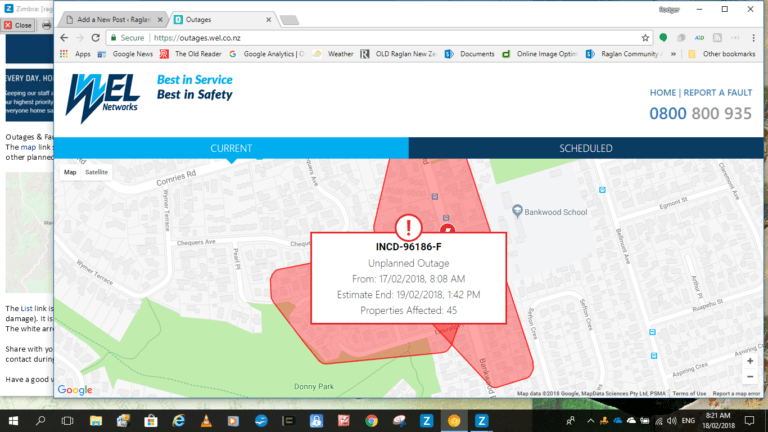This screenshot has height=432, width=768.
Task: Bookmark this page with the star icon
Action: point(645,38)
